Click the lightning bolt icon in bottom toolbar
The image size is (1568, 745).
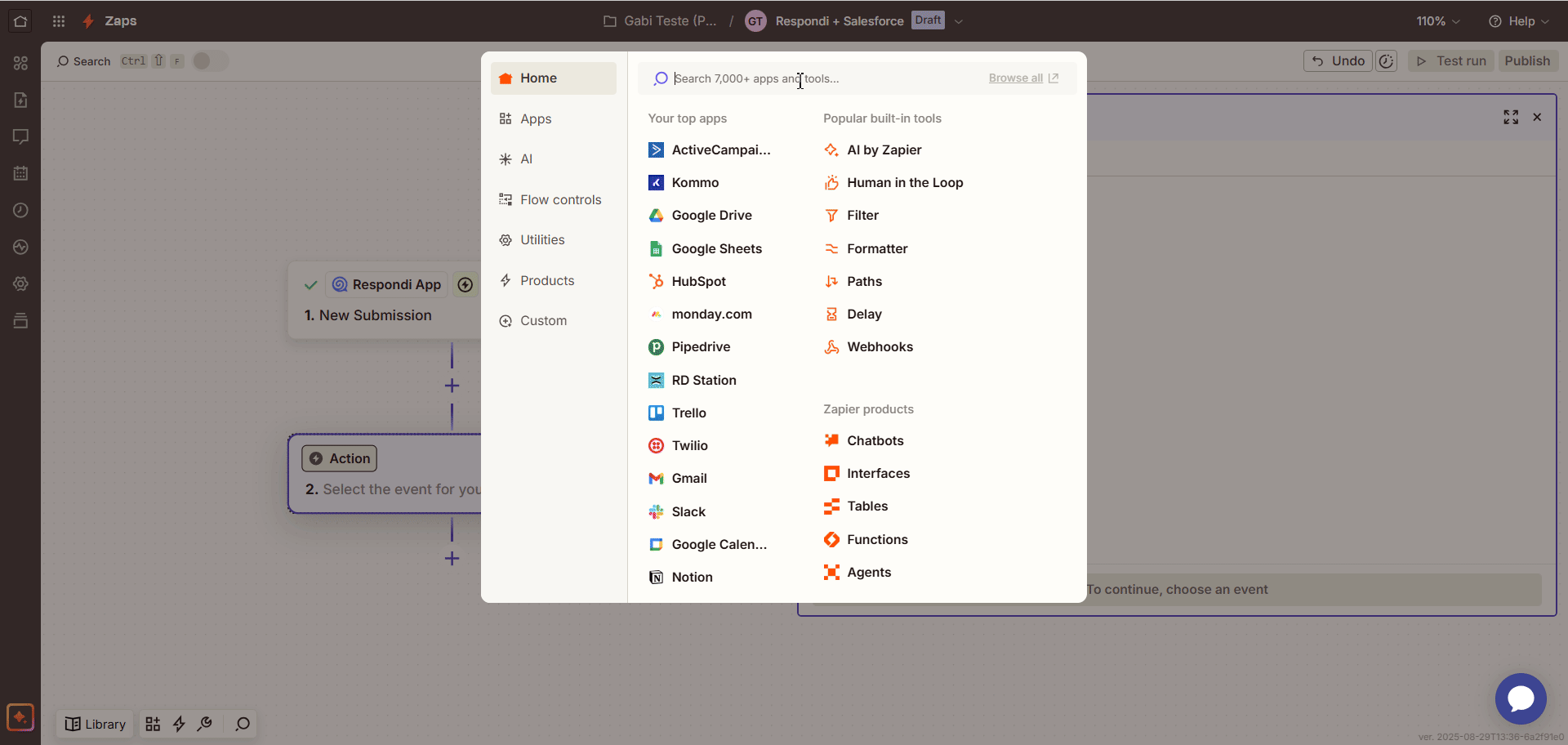(x=179, y=724)
